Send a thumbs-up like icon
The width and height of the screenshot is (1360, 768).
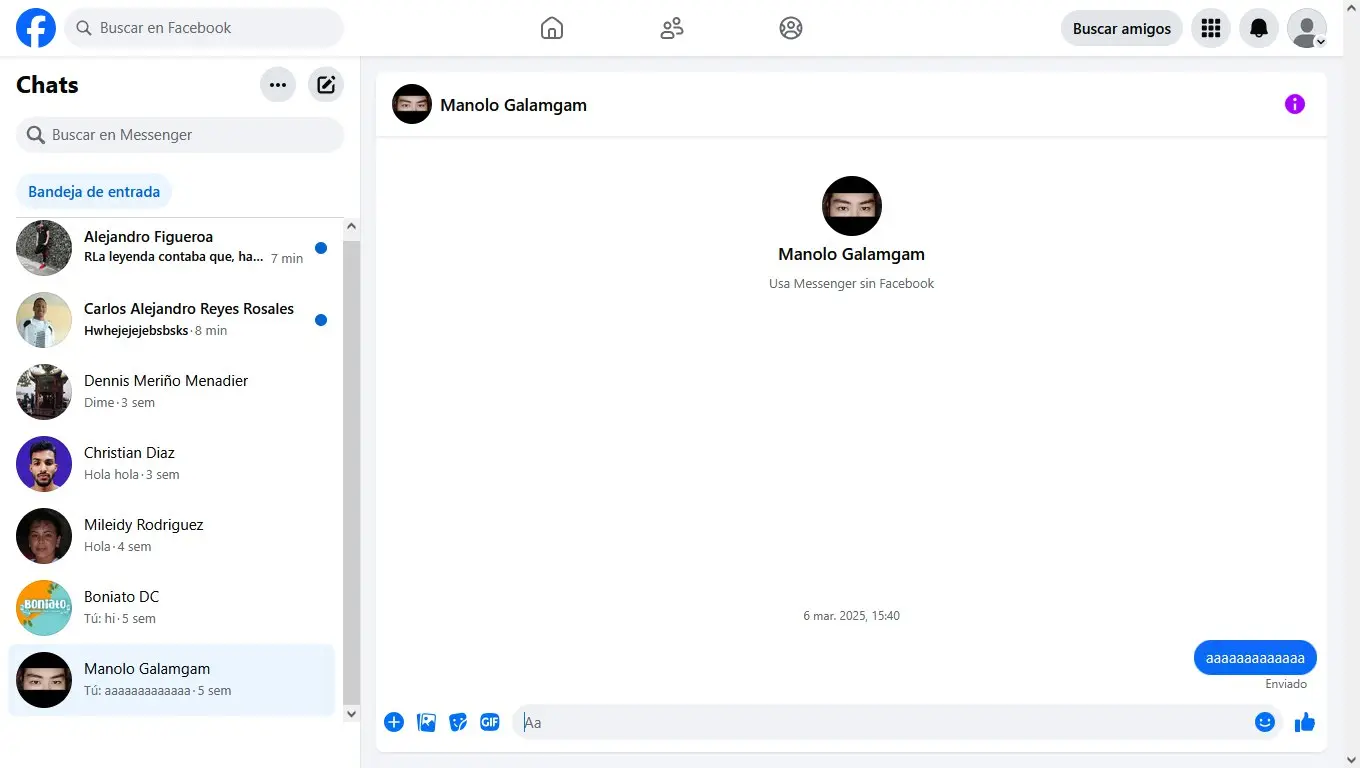(1304, 721)
